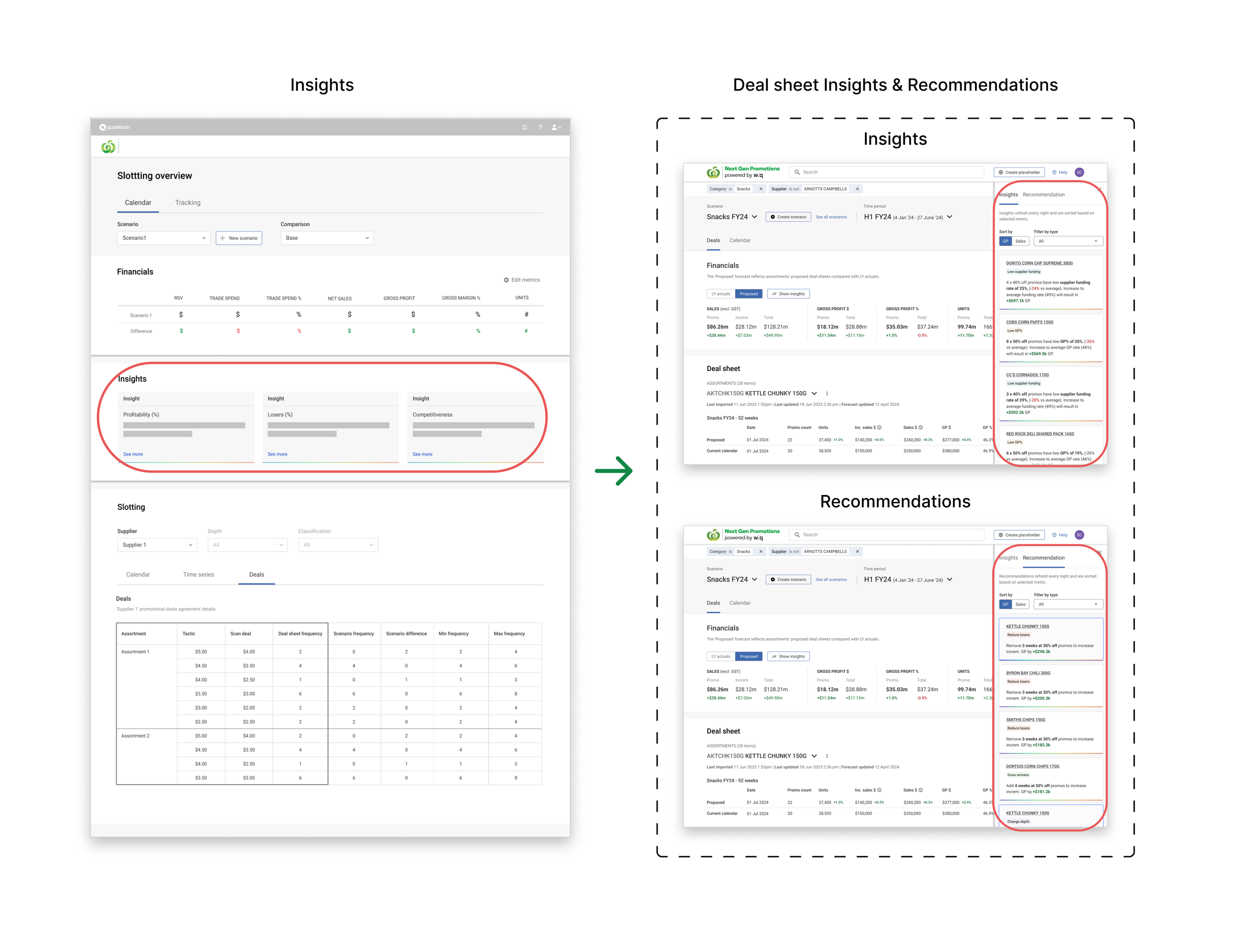Click the question mark help icon beside the bell

tap(540, 127)
